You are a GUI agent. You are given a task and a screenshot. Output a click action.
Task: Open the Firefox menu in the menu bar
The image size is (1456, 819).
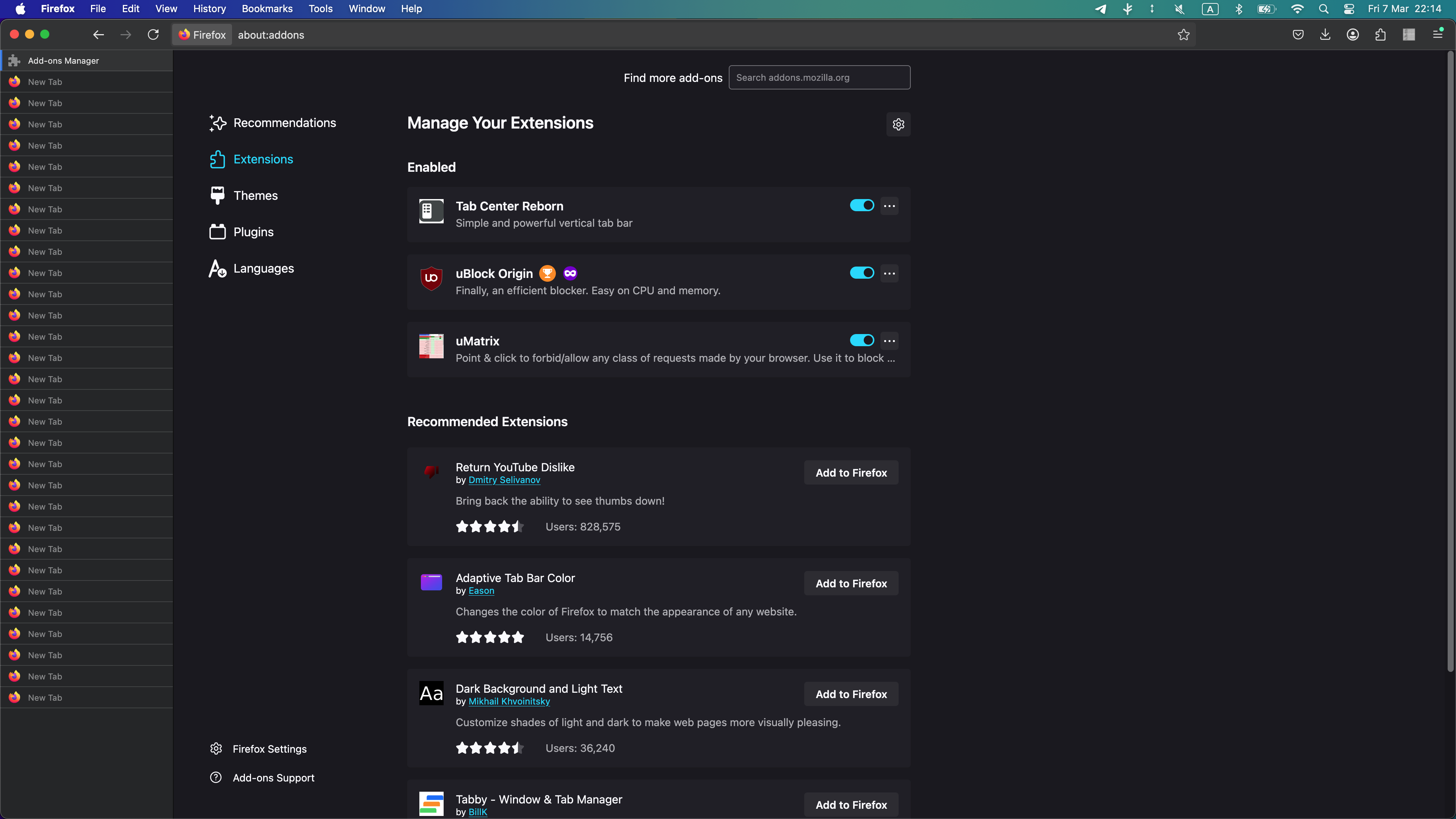pyautogui.click(x=58, y=9)
